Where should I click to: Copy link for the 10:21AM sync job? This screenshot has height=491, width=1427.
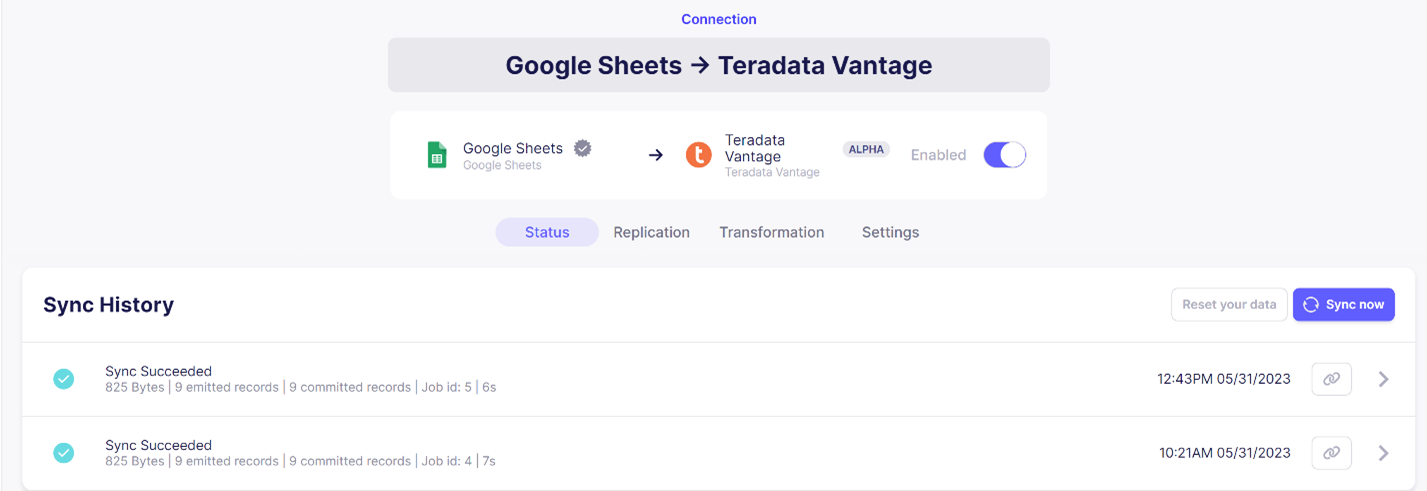point(1331,453)
